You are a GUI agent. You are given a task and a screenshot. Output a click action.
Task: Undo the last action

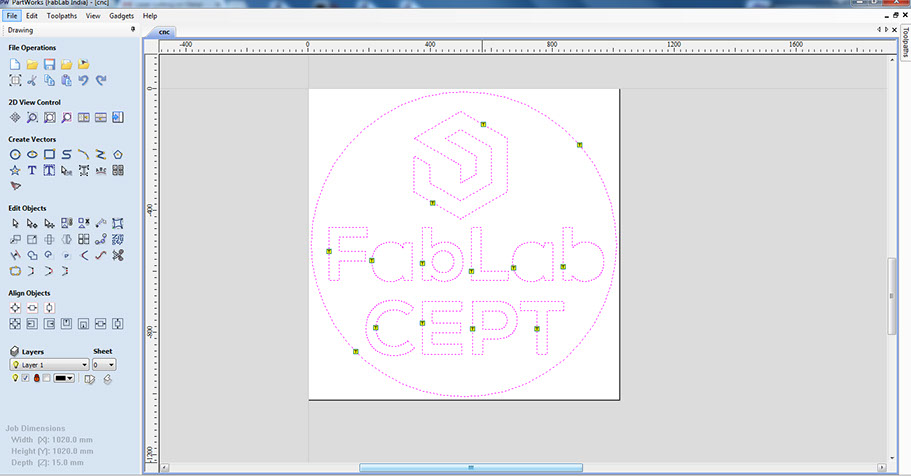[84, 80]
